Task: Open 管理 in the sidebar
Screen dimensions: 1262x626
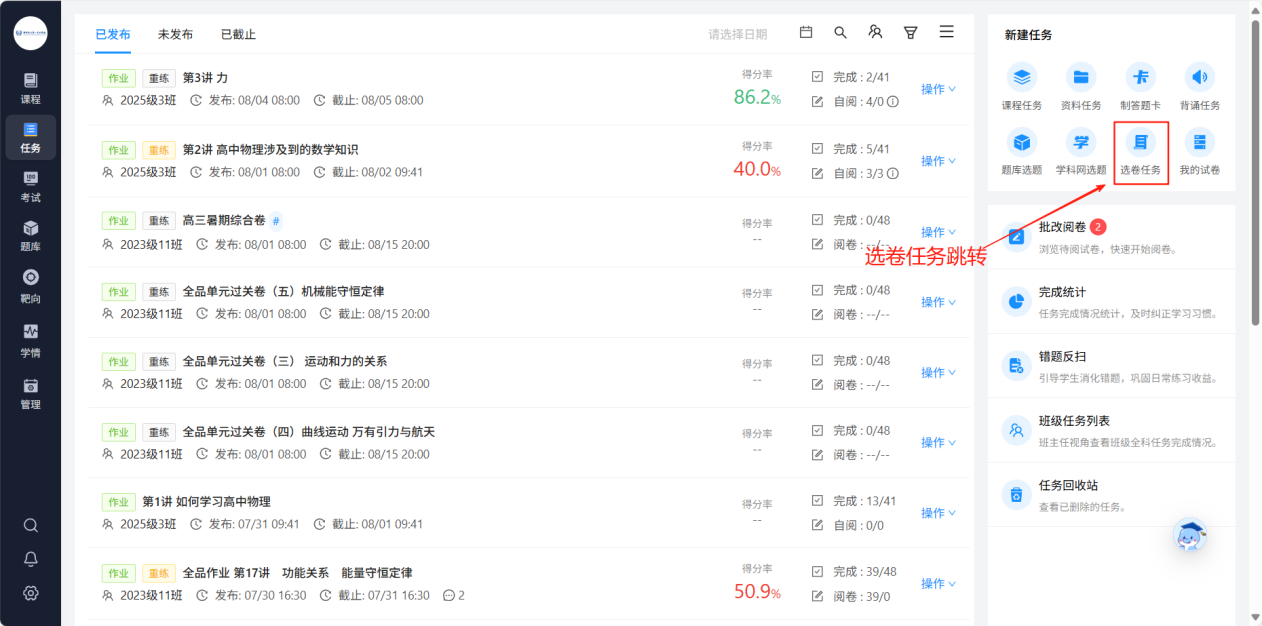Action: 30,393
